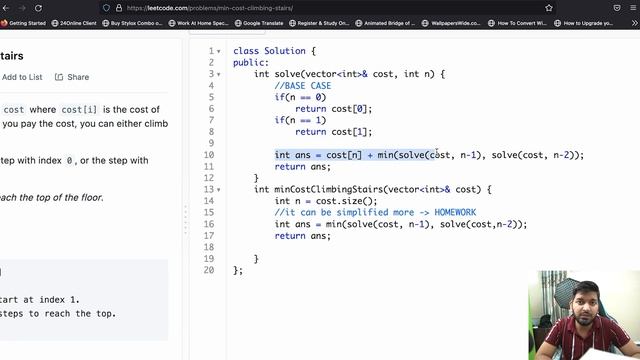Click 'int n = cost.size();' on line 14
The height and width of the screenshot is (360, 640).
click(326, 201)
